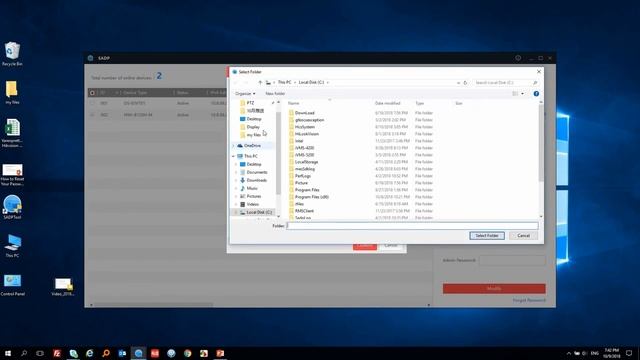Image resolution: width=640 pixels, height=360 pixels.
Task: Click the blue Help icon in the dialog
Action: point(536,93)
